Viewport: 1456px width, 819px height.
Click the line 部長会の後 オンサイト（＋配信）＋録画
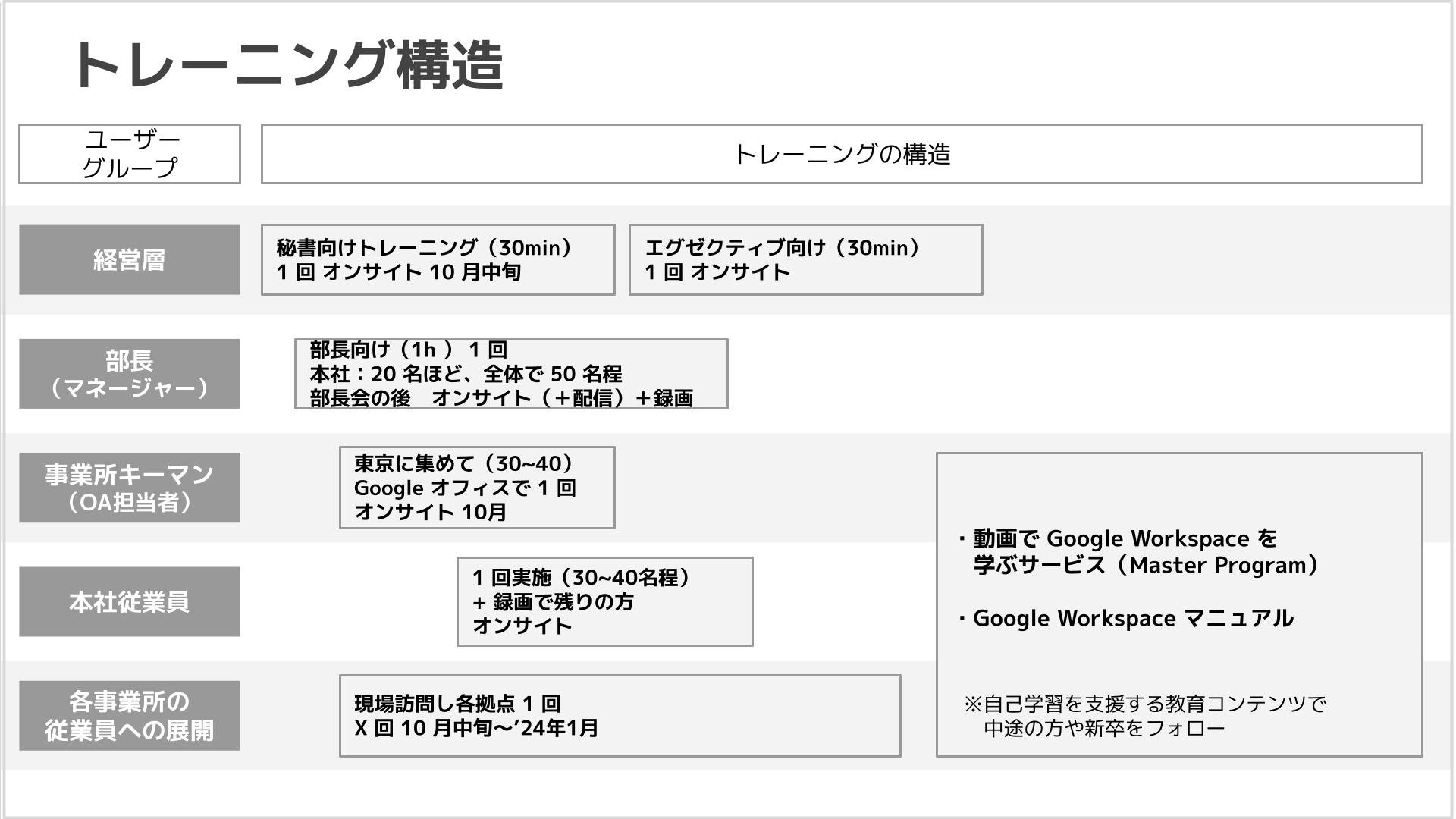coord(501,398)
